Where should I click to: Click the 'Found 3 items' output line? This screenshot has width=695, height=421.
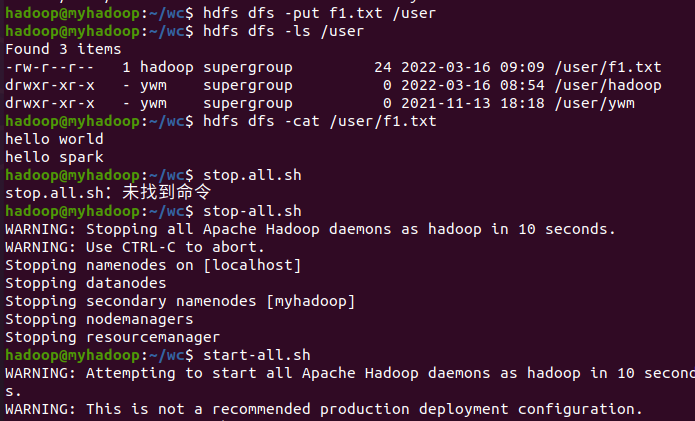pyautogui.click(x=62, y=49)
